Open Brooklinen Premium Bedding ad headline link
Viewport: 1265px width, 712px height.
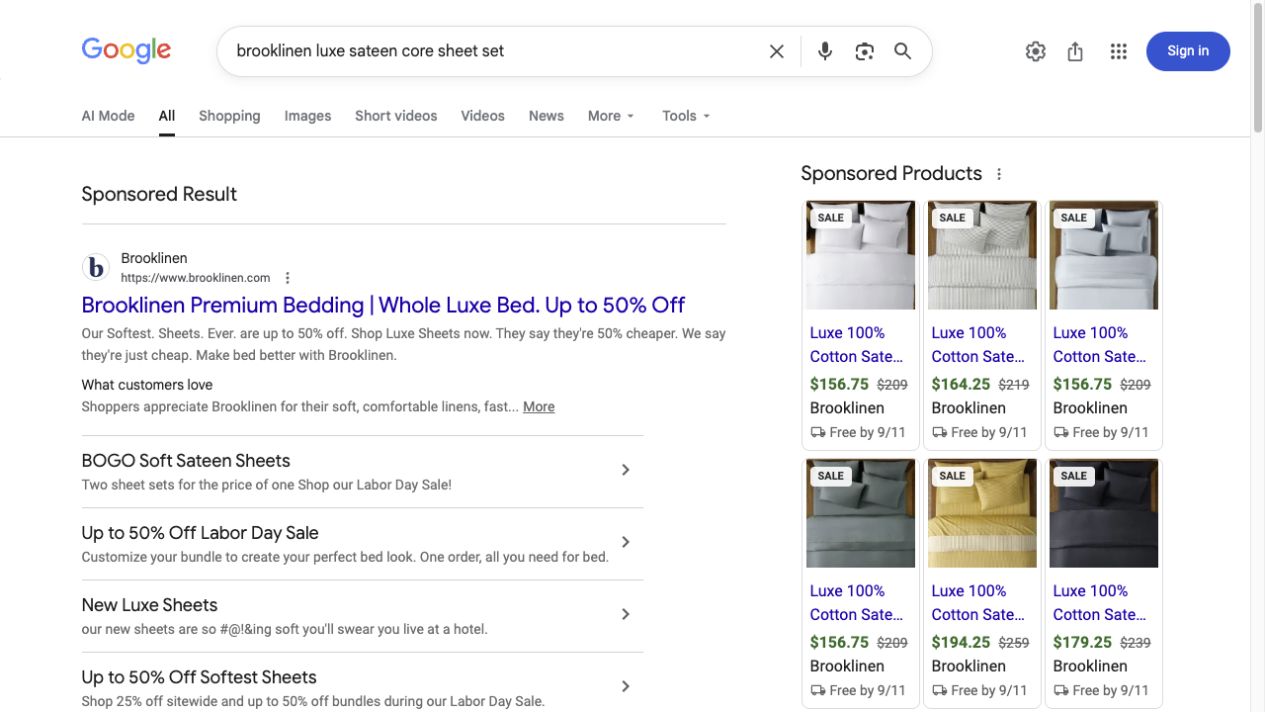click(383, 305)
